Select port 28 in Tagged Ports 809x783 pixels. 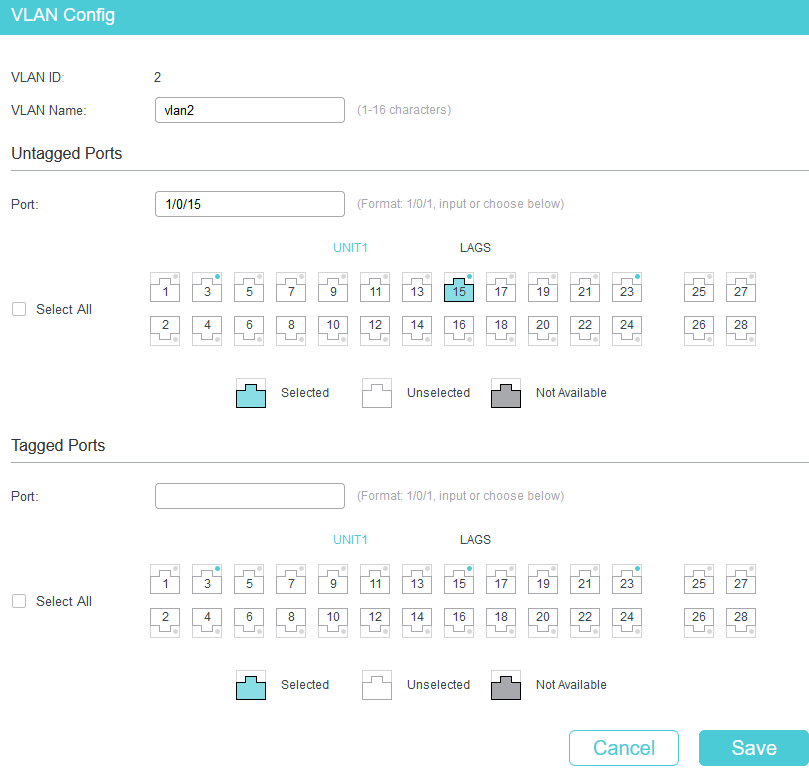click(x=741, y=623)
